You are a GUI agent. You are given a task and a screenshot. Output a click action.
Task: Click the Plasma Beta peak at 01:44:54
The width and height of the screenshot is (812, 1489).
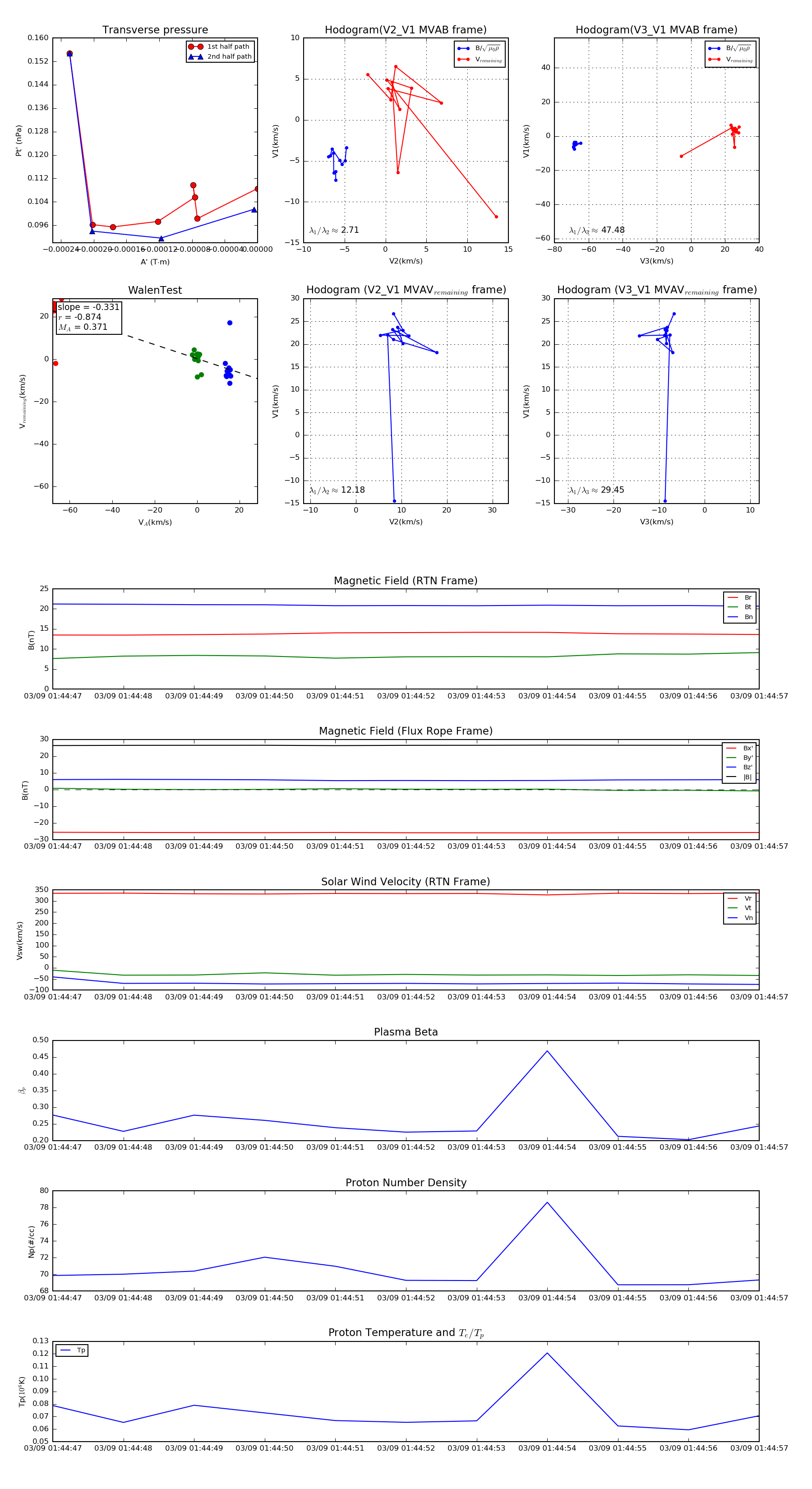tap(547, 1051)
